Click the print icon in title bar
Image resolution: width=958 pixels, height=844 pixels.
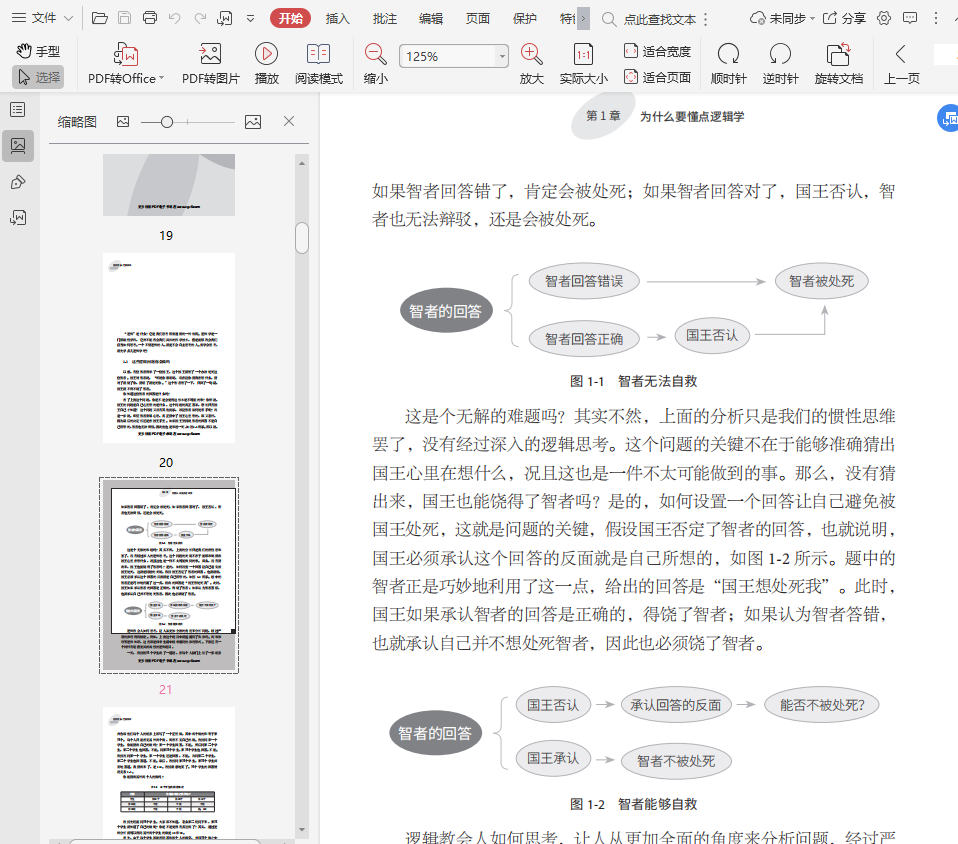(150, 18)
